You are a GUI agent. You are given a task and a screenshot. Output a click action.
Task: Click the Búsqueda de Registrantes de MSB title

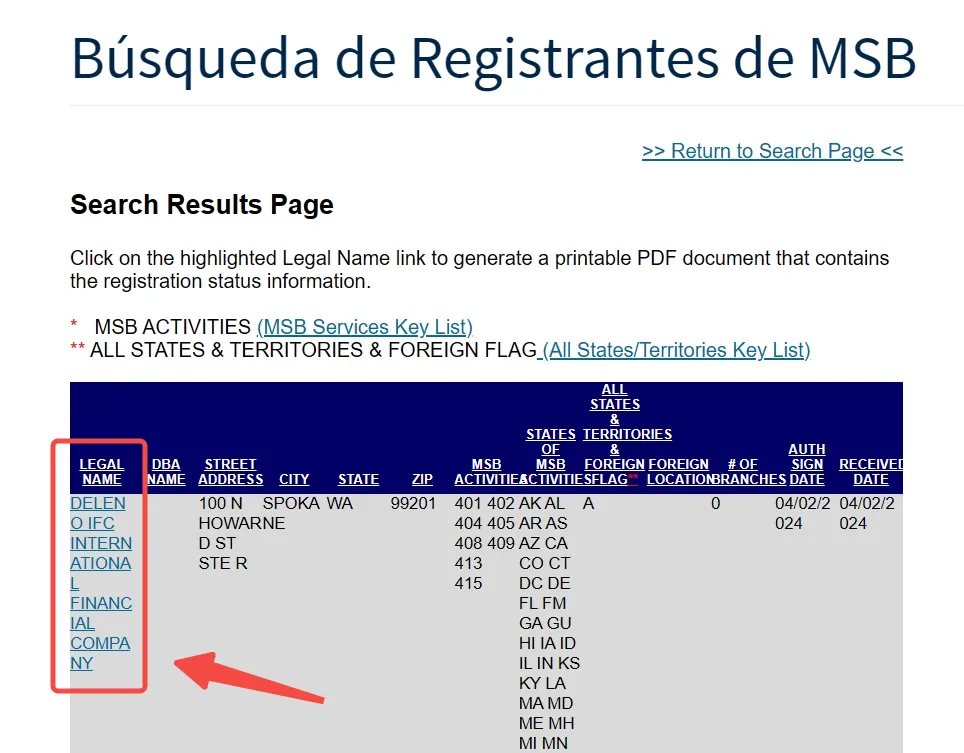tap(494, 58)
